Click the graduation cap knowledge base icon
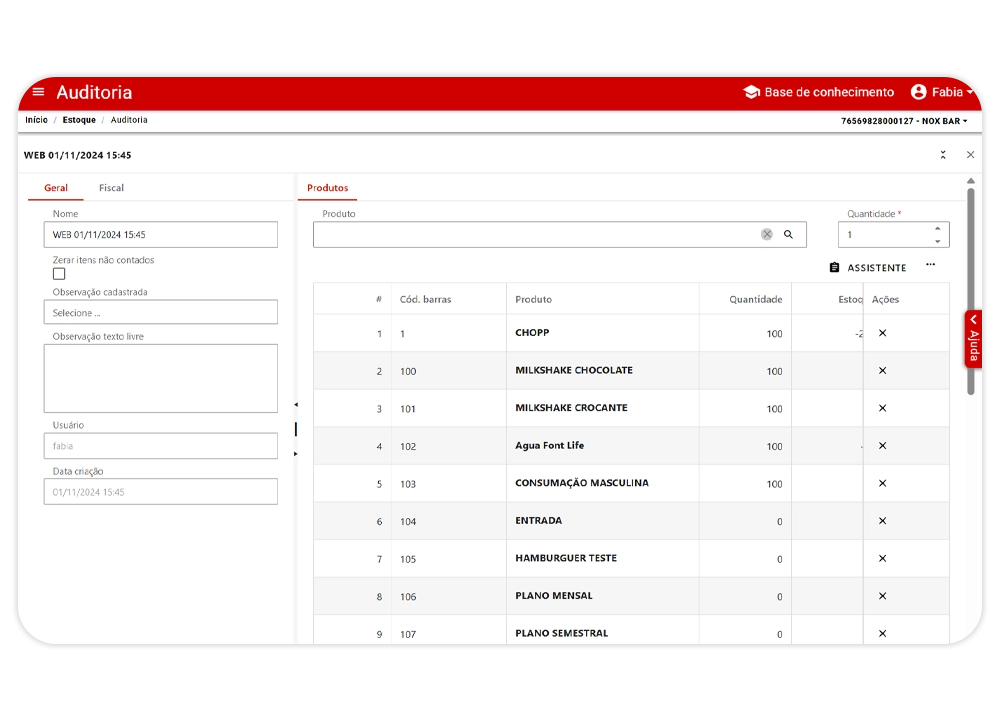The image size is (1000, 720). [x=752, y=92]
